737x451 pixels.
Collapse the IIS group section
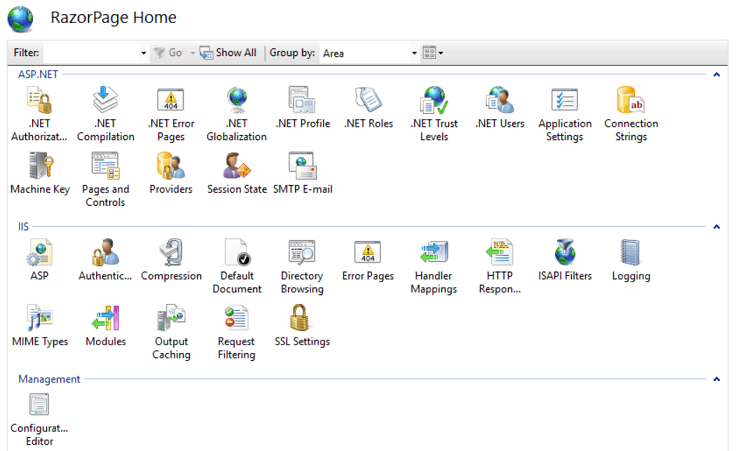pos(716,227)
